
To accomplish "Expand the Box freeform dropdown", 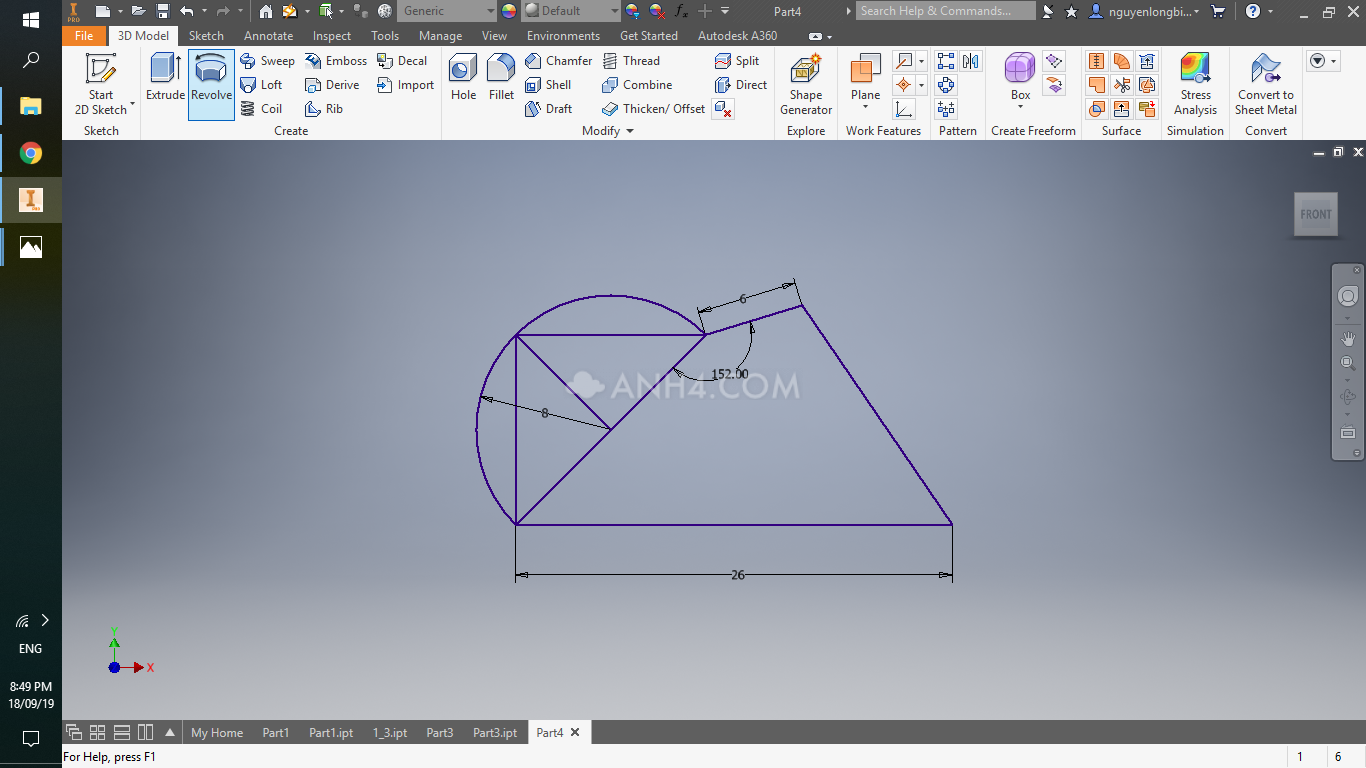I will click(1020, 107).
